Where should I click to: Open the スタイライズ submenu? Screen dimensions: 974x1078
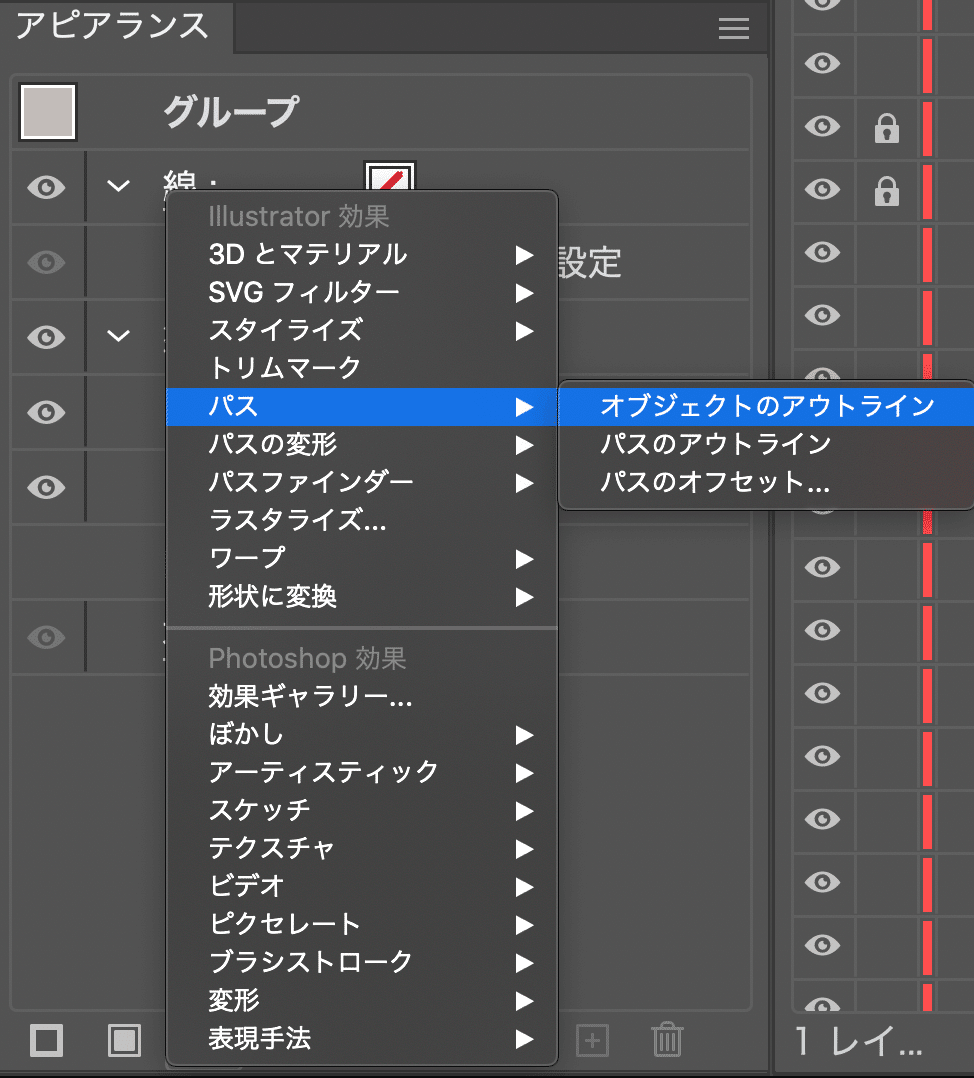click(x=362, y=331)
